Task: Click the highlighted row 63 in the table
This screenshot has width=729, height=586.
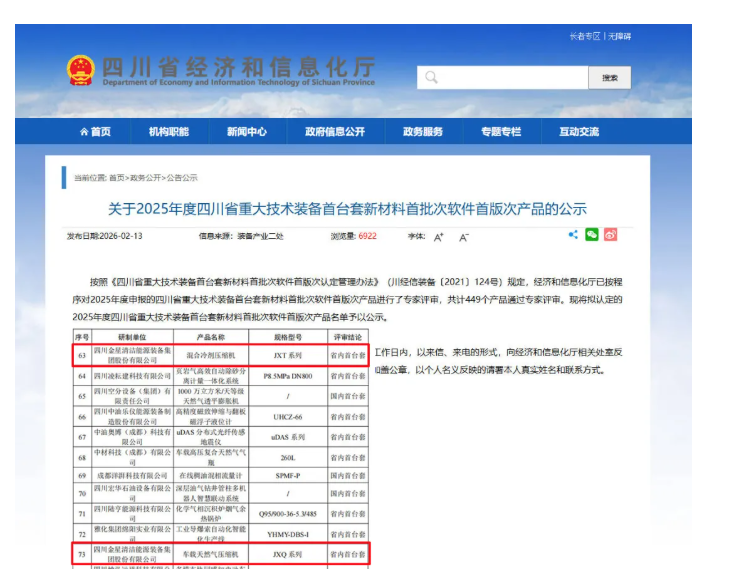Action: click(220, 354)
